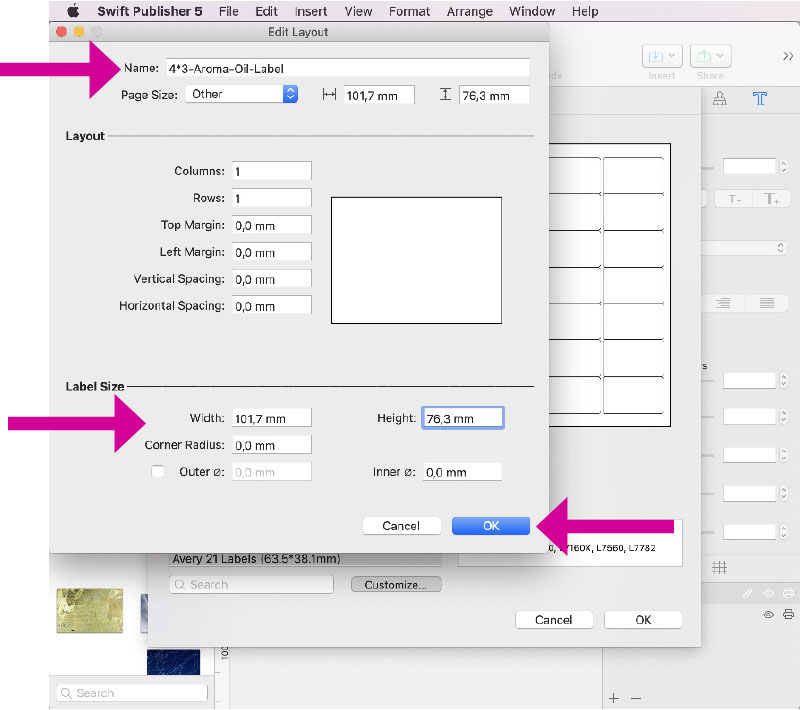Open the Help menu
800x710 pixels.
click(x=585, y=11)
